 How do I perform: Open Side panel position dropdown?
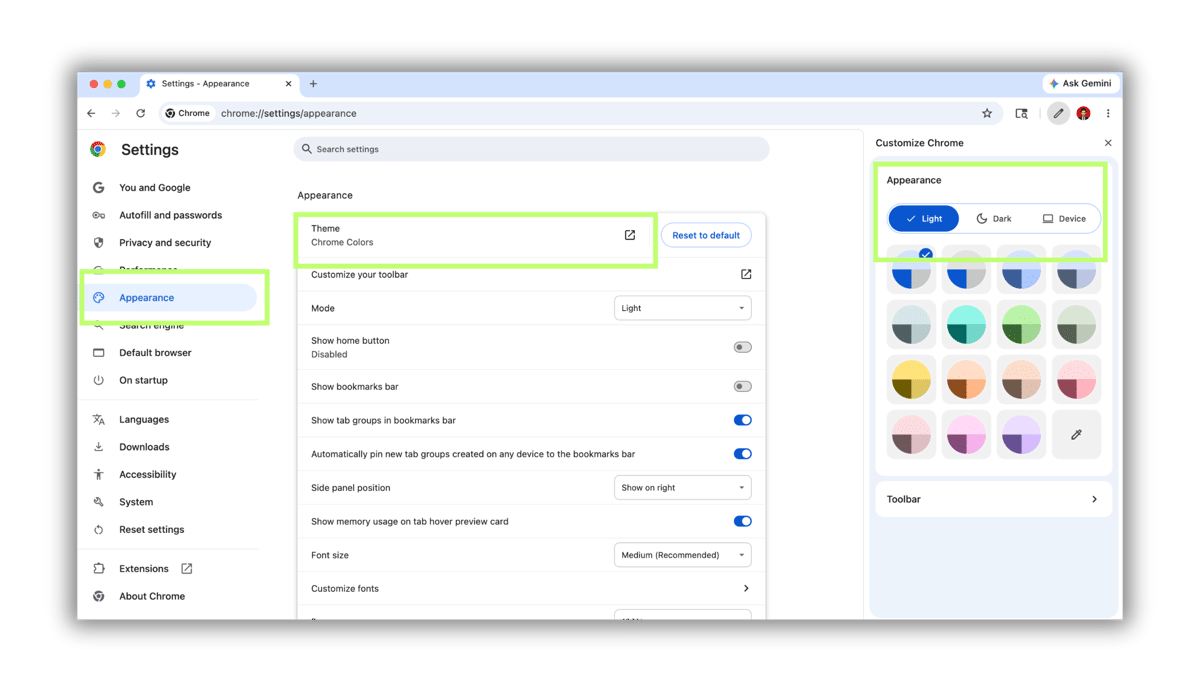pos(682,487)
